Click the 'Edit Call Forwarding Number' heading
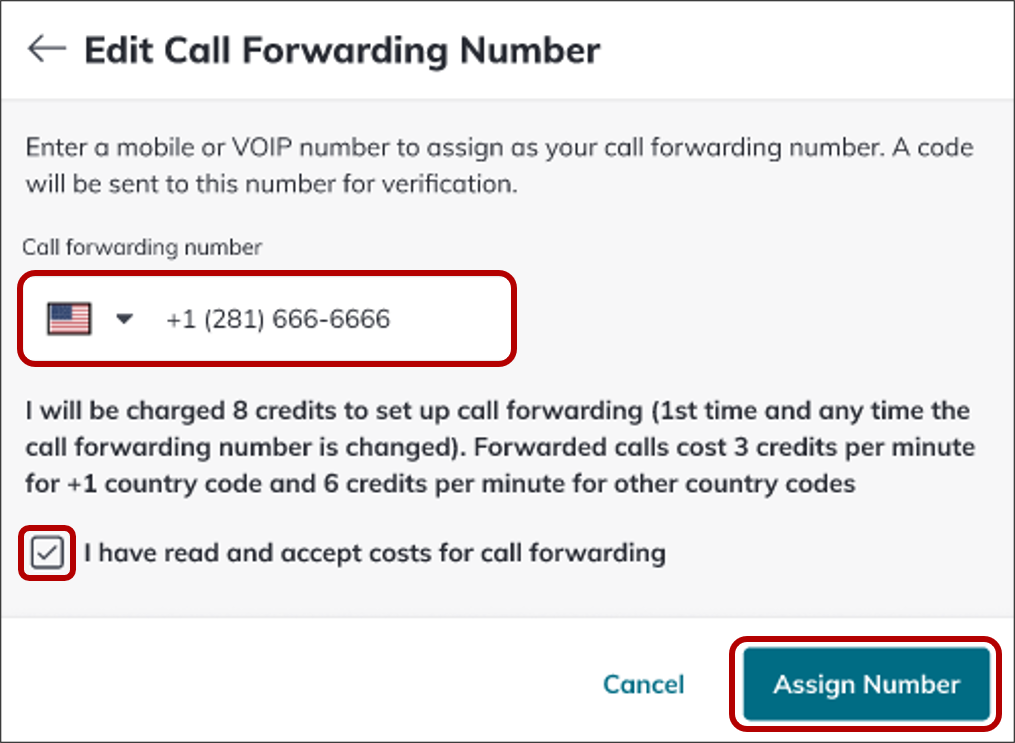 click(x=342, y=49)
